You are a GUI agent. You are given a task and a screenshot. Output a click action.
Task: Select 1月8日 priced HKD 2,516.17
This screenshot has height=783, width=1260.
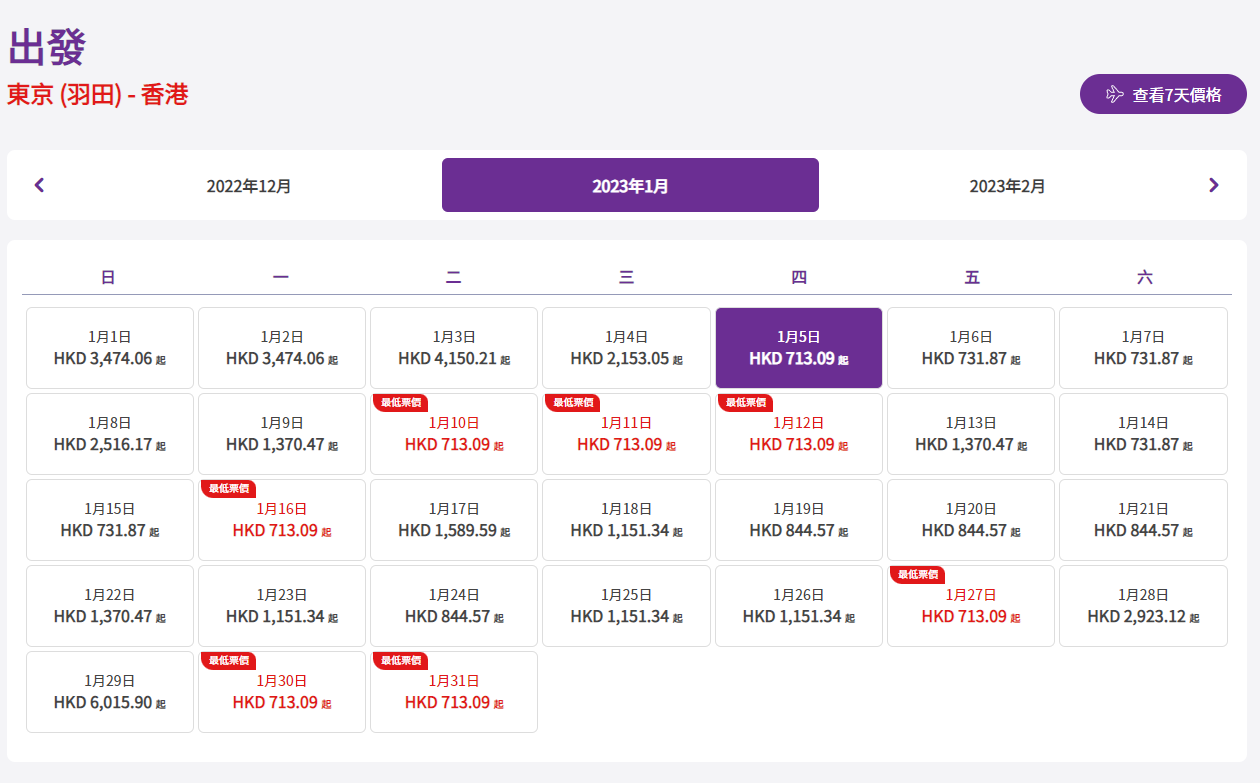pyautogui.click(x=110, y=434)
